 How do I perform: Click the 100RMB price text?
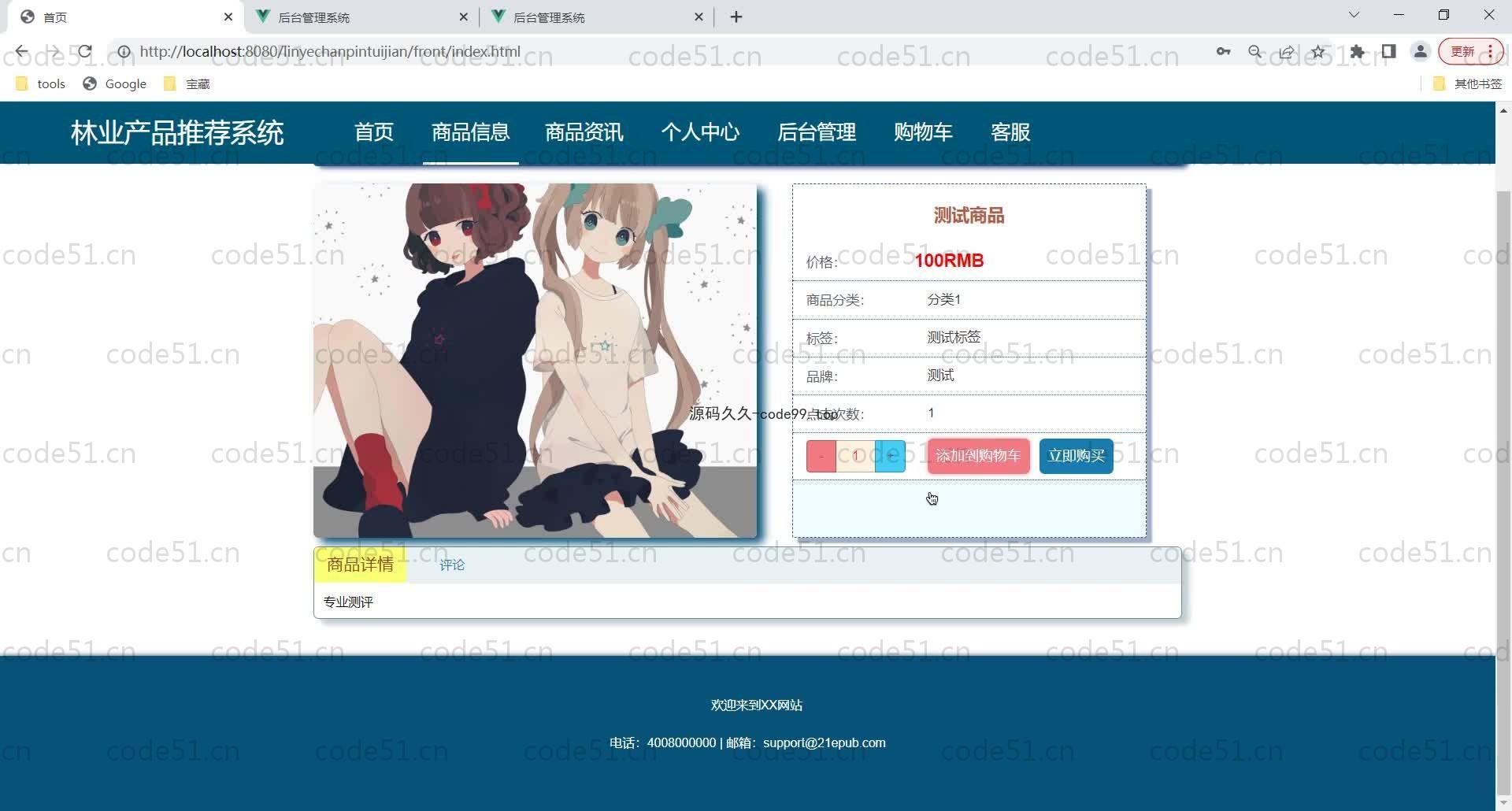(949, 261)
